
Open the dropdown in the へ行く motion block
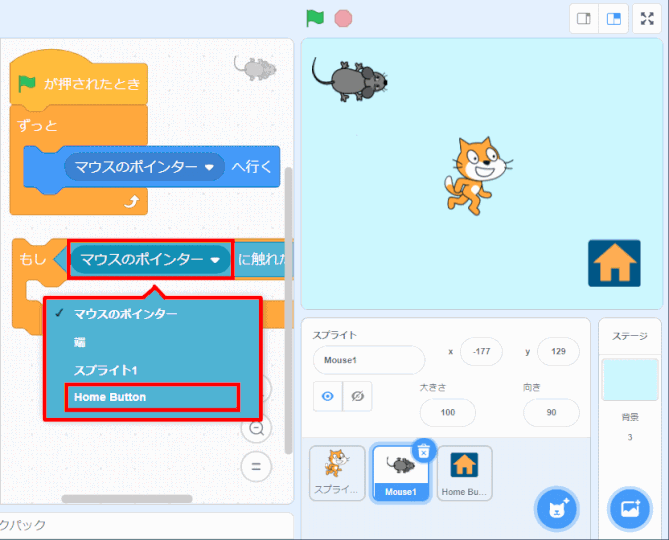click(x=145, y=166)
